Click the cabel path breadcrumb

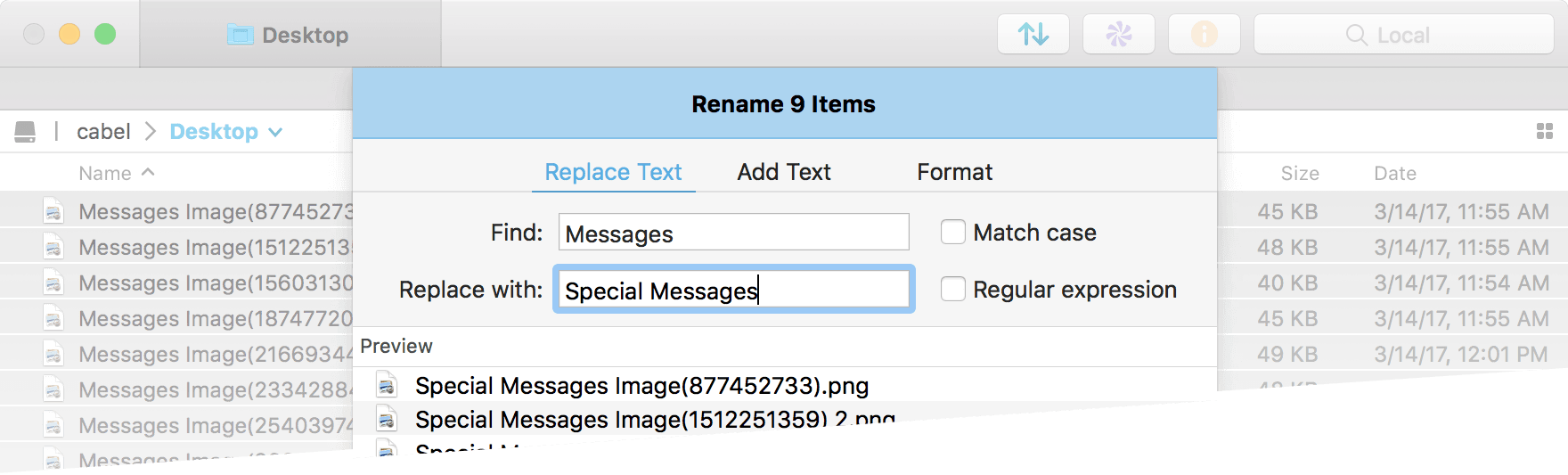click(103, 132)
